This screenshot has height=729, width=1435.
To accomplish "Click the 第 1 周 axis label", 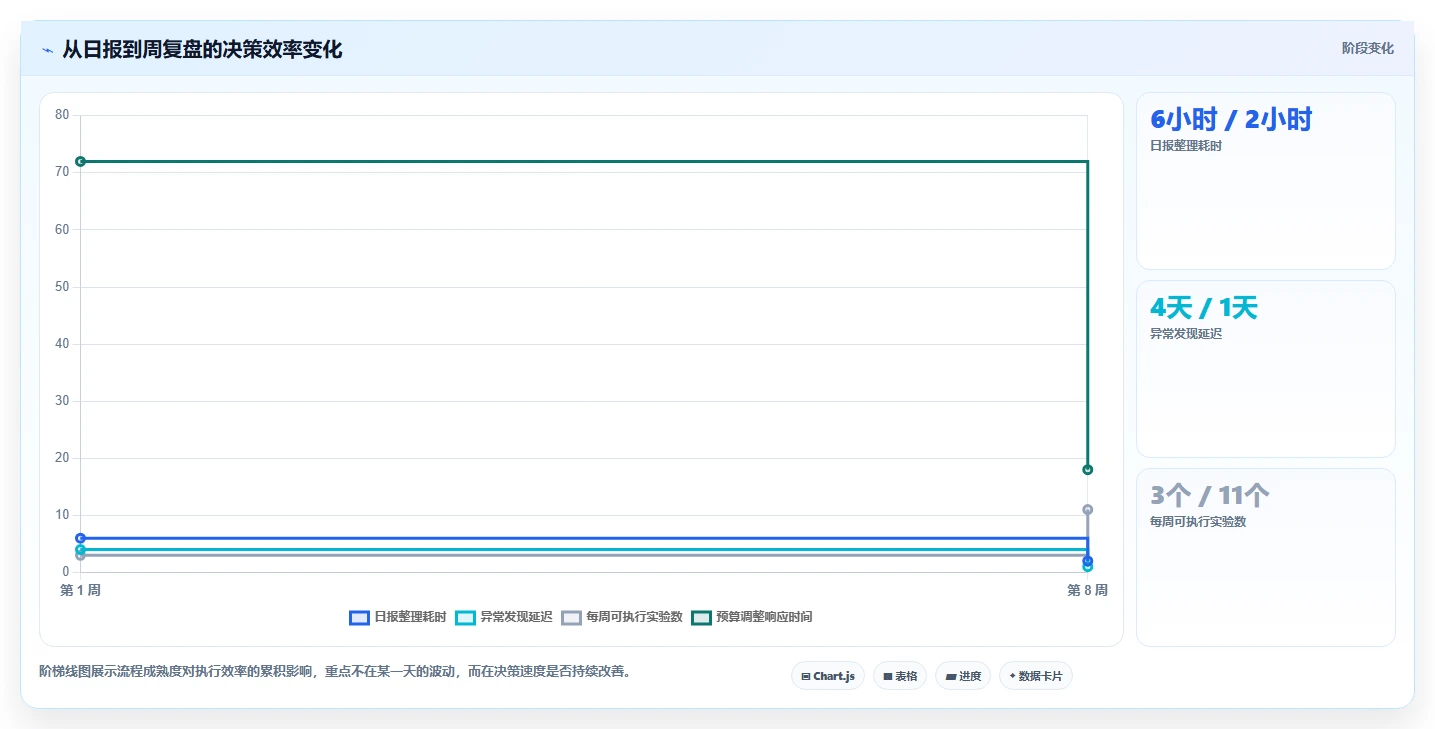I will pyautogui.click(x=81, y=590).
